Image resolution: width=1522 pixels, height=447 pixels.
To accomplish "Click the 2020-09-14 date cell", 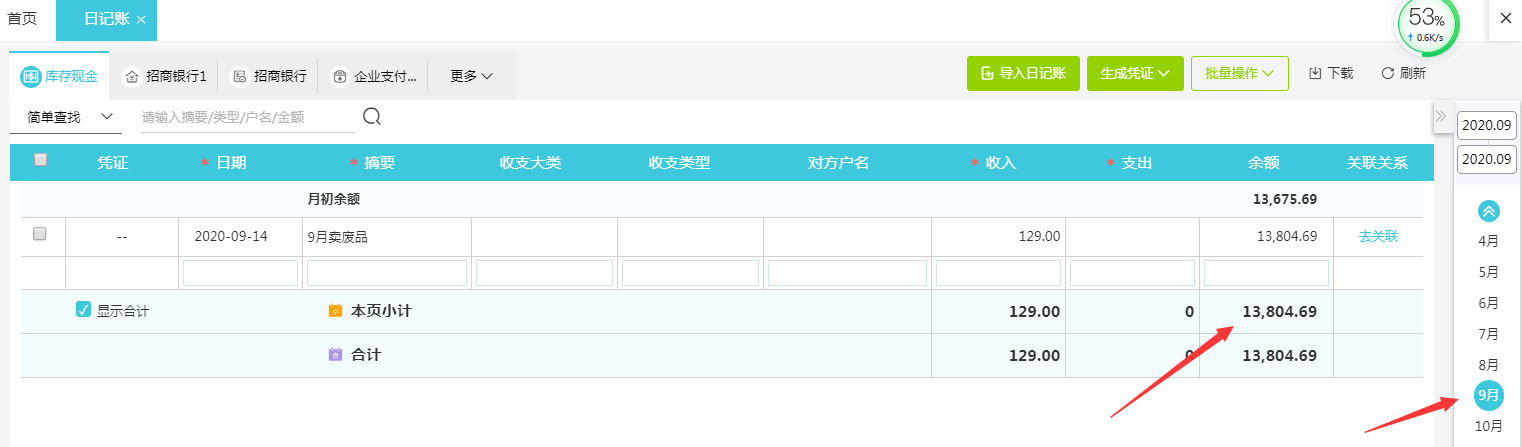I will tap(240, 237).
